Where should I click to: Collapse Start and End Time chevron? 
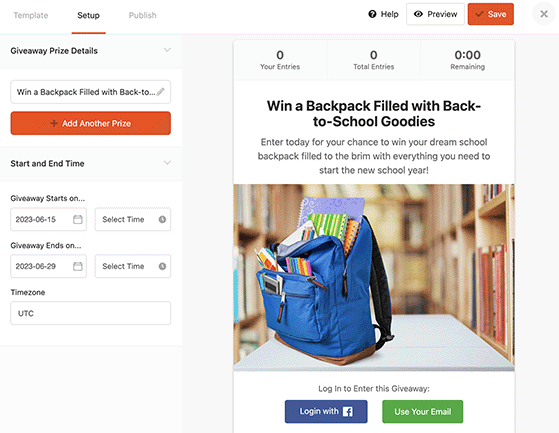167,163
